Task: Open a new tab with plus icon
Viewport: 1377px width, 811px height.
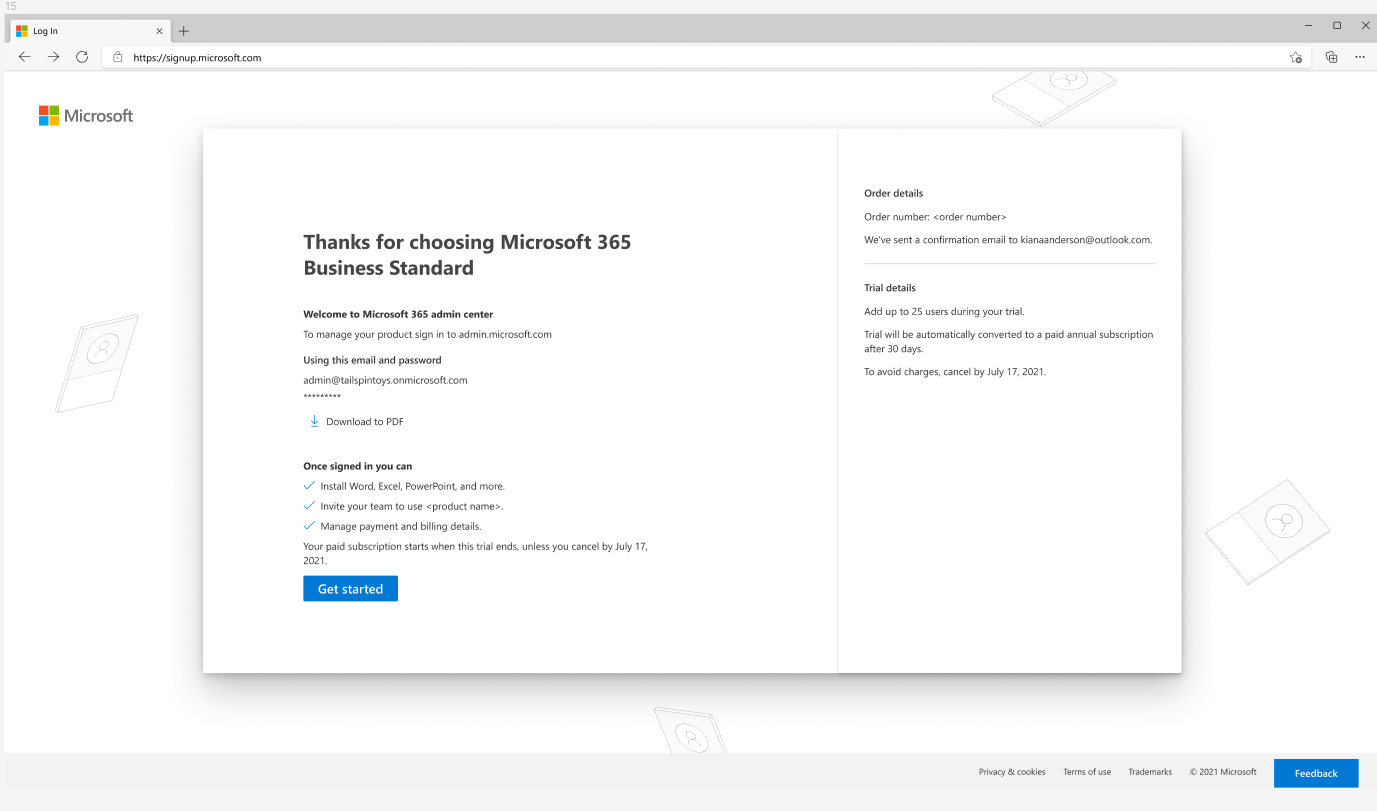Action: click(x=184, y=31)
